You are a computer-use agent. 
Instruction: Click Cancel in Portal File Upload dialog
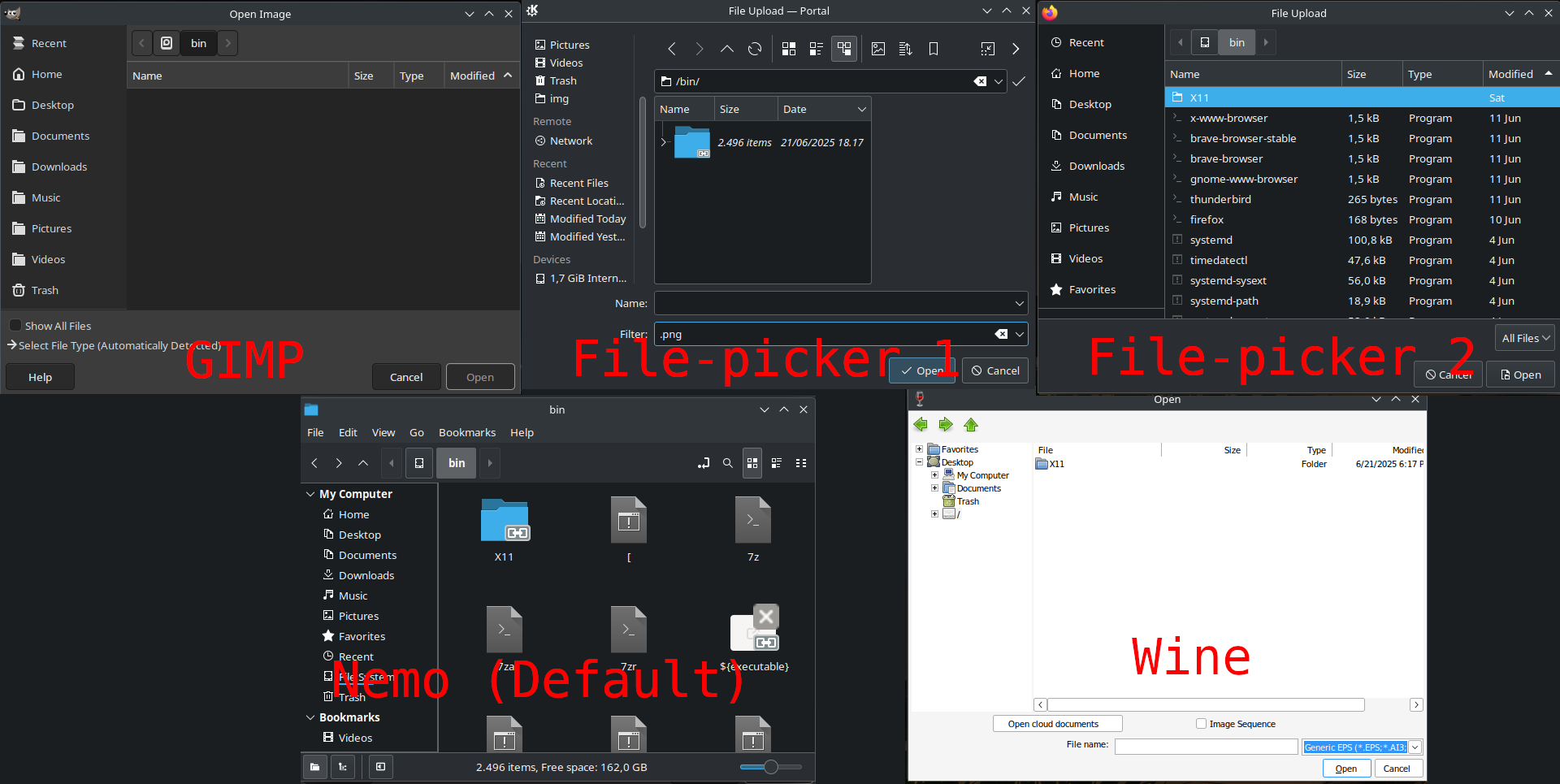pos(995,370)
